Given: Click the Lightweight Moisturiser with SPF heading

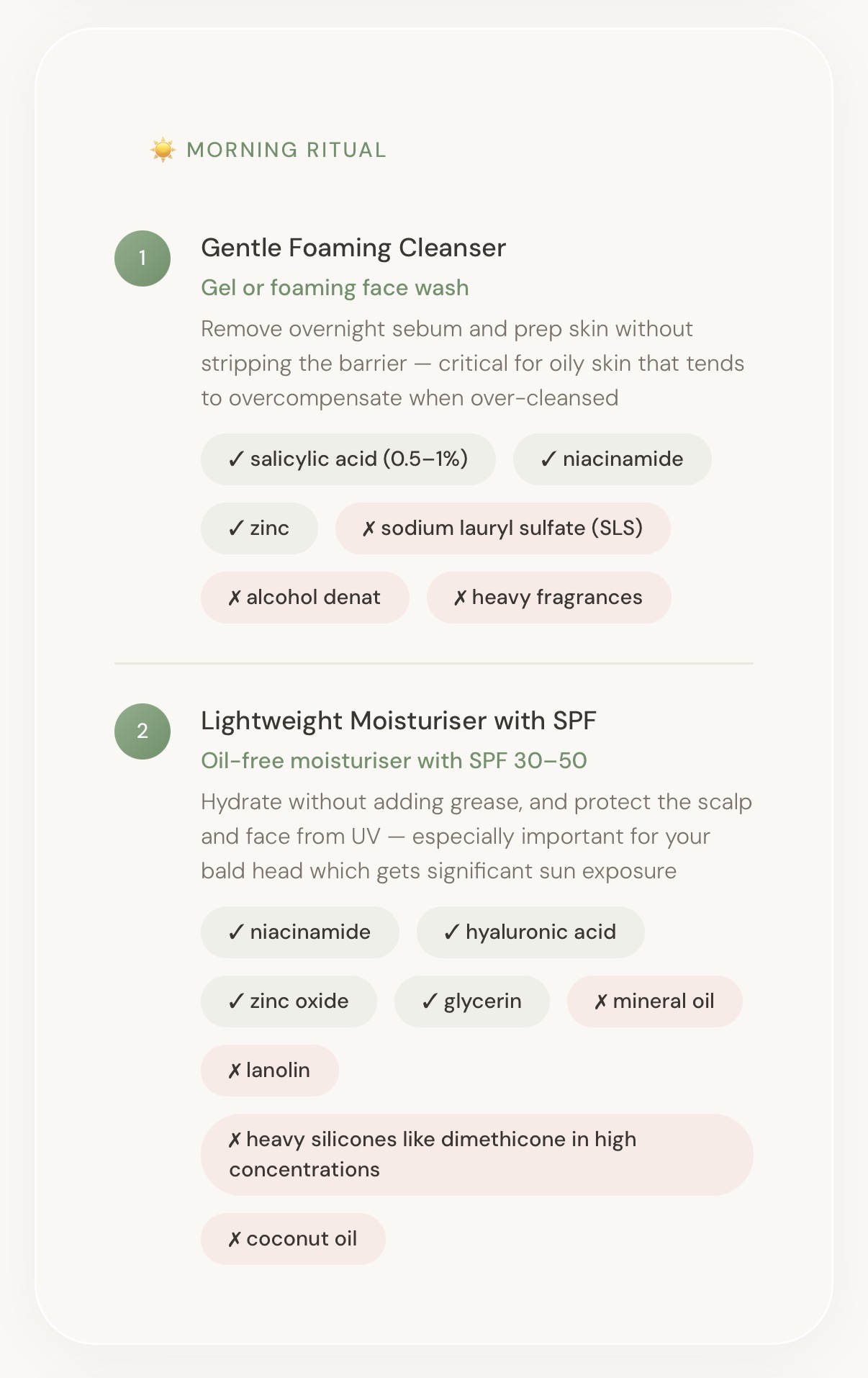Looking at the screenshot, I should coord(398,721).
